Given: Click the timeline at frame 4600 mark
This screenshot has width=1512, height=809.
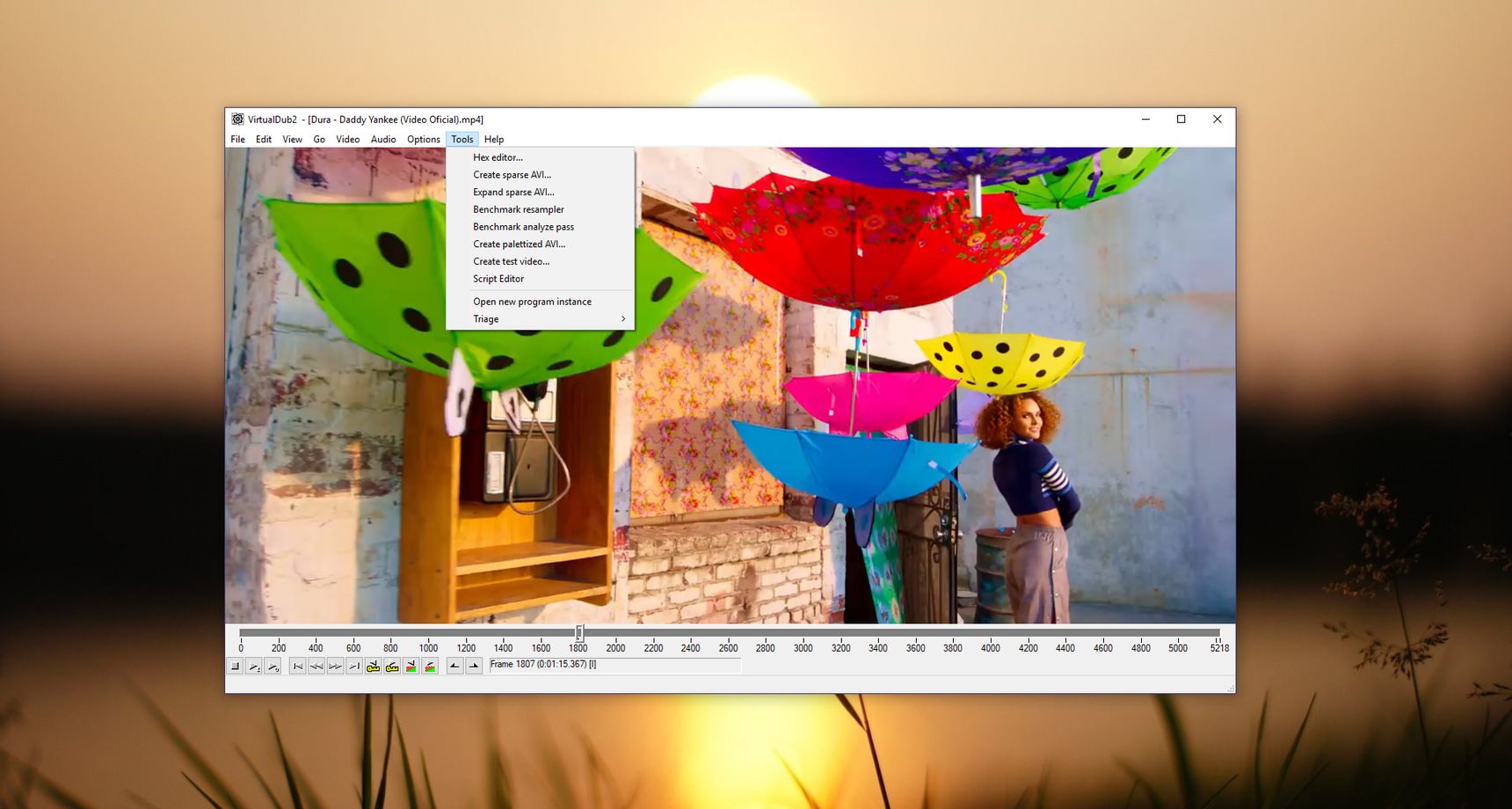Looking at the screenshot, I should pyautogui.click(x=1103, y=648).
